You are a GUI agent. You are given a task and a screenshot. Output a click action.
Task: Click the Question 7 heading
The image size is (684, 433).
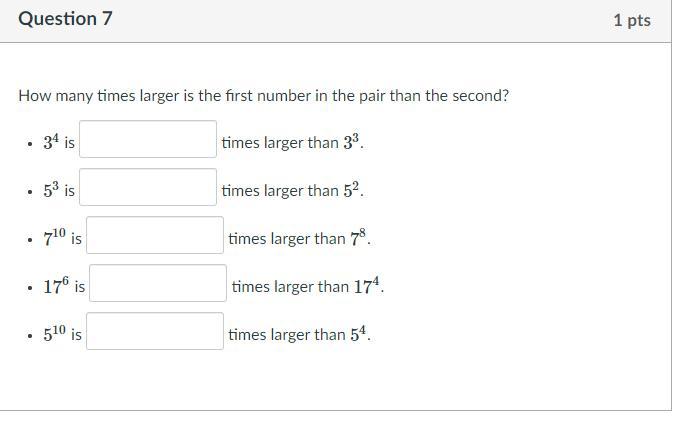[65, 19]
